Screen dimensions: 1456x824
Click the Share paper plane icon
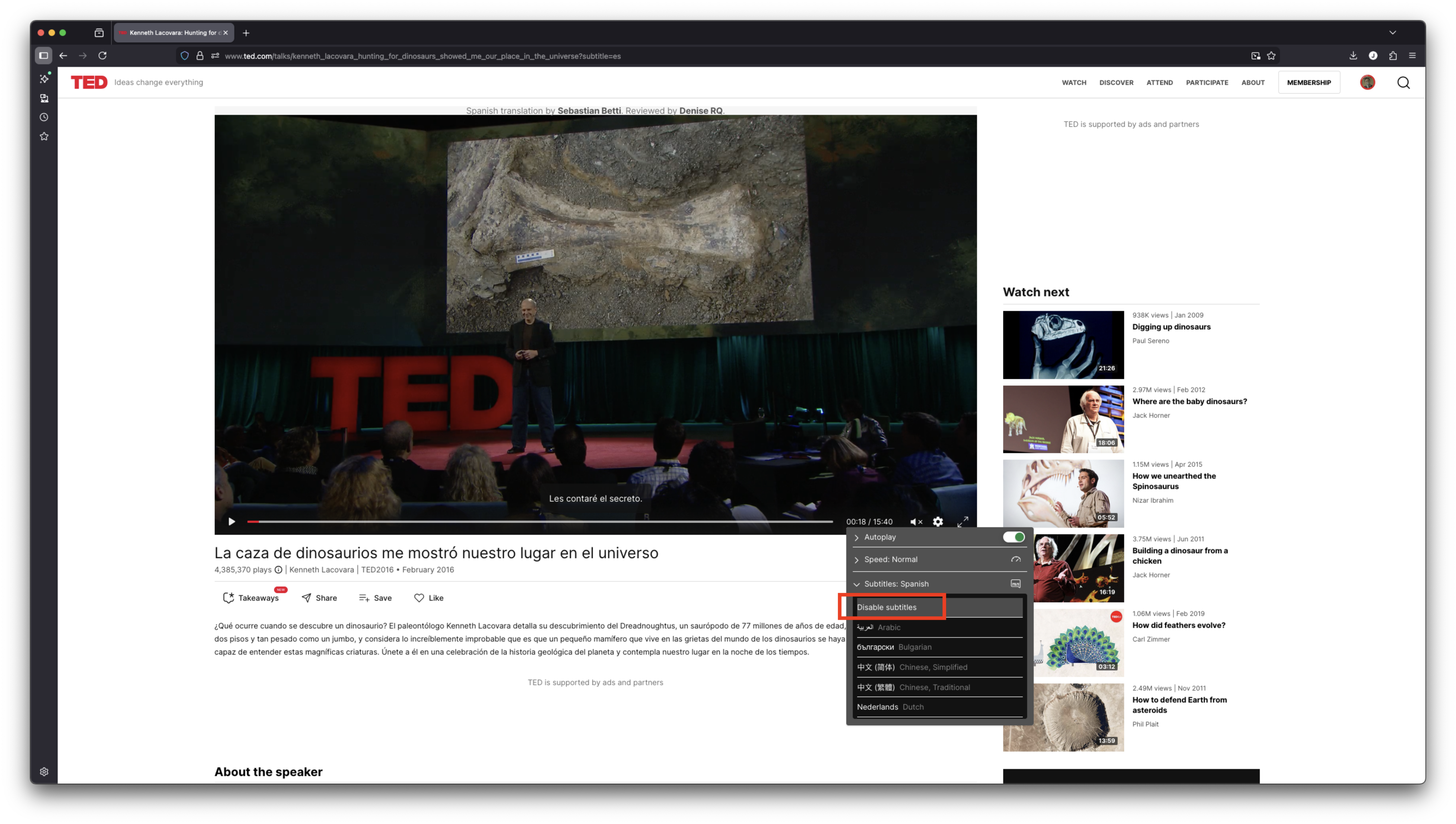click(x=306, y=598)
